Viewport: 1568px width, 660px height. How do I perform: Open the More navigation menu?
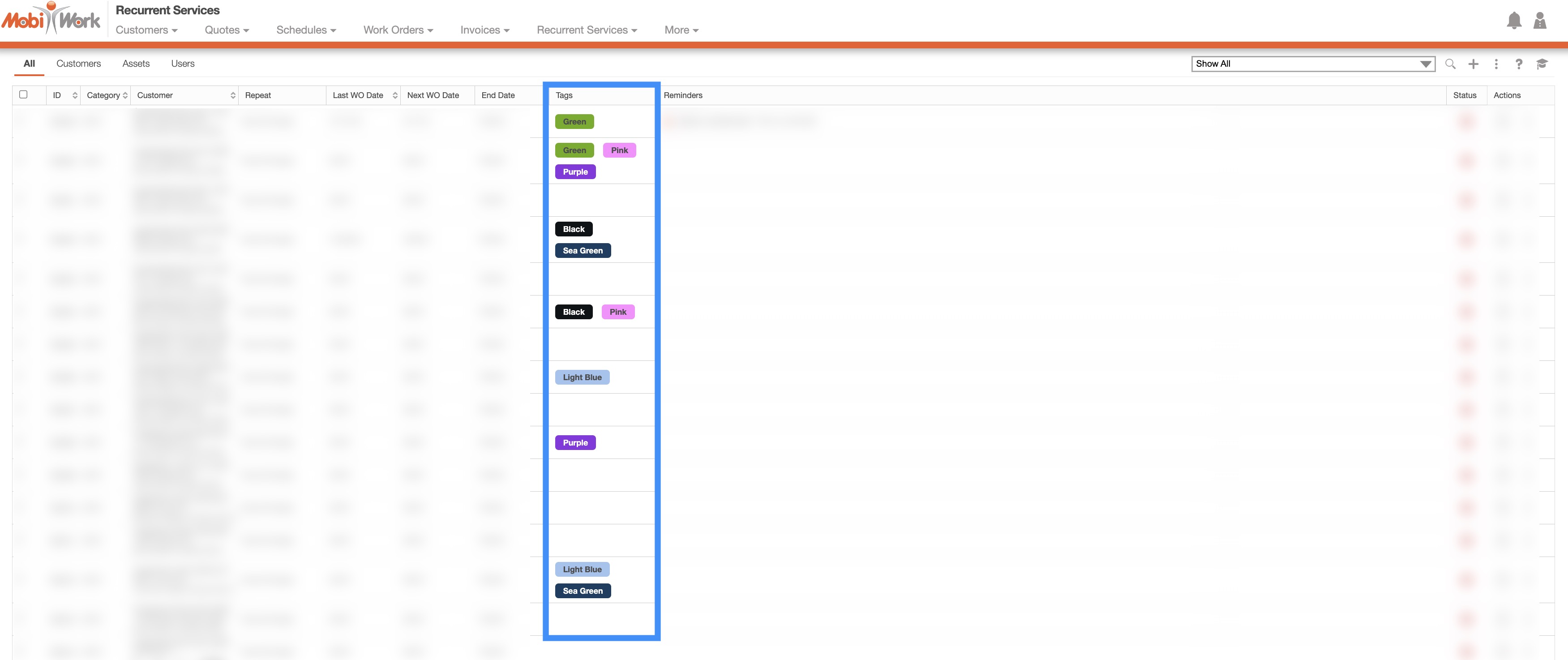pos(681,30)
